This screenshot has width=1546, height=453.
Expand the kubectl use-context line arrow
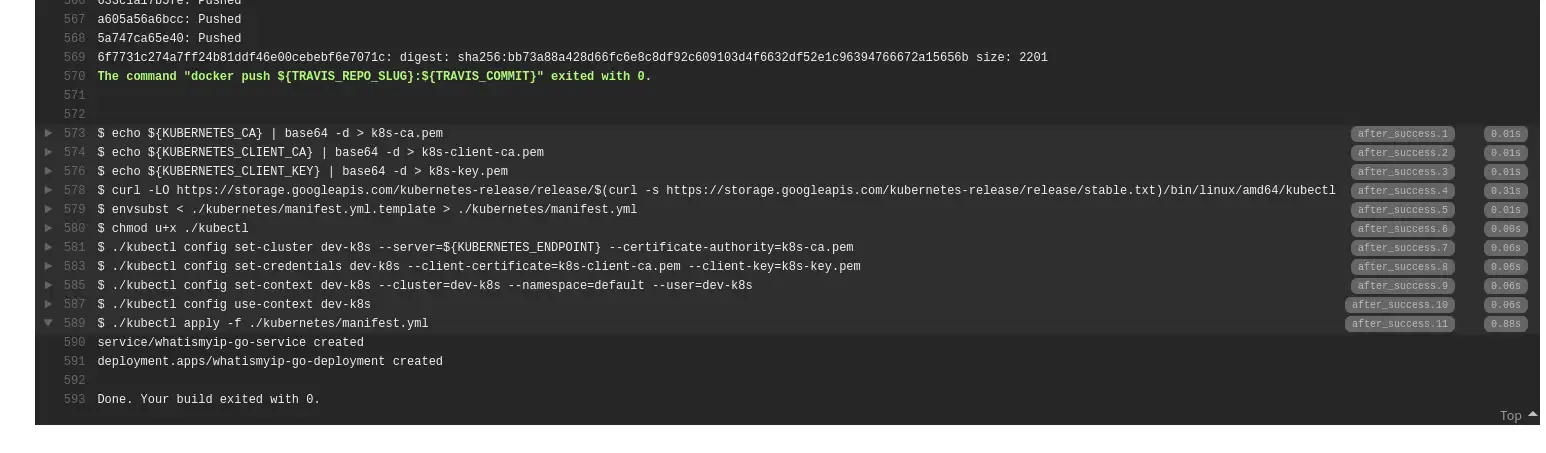tap(48, 304)
